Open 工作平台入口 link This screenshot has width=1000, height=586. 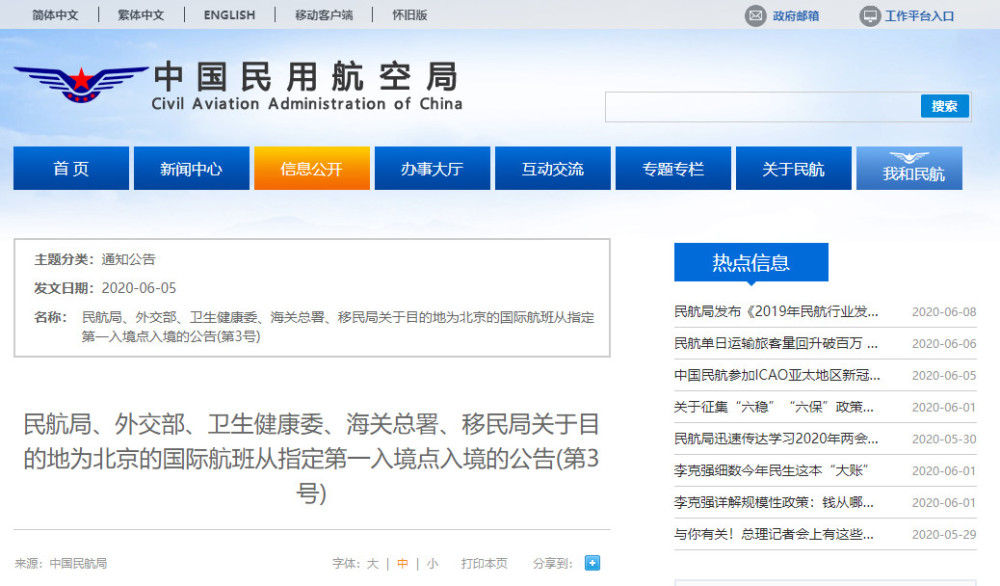919,16
